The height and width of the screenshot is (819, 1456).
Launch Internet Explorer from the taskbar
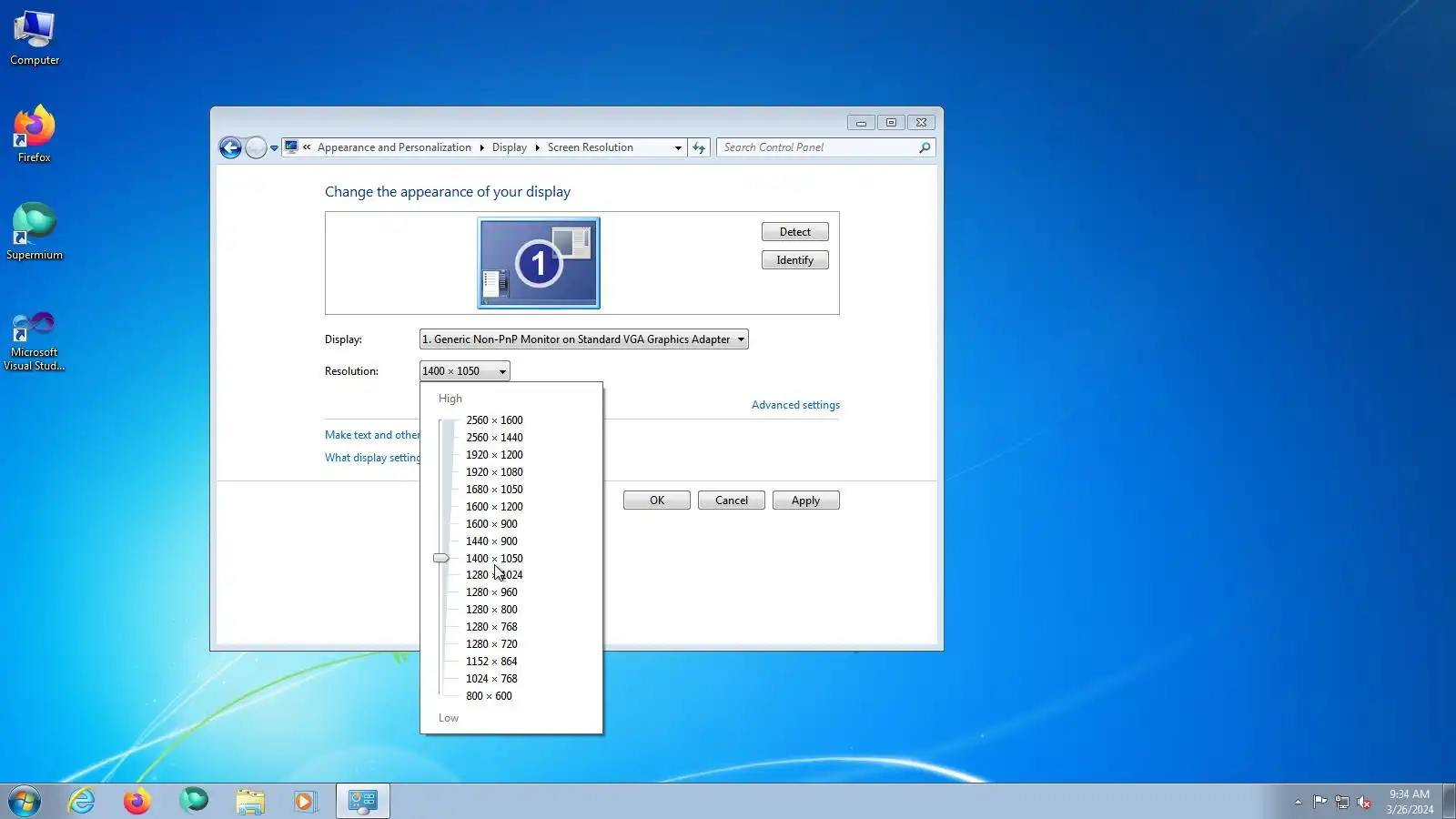pos(82,801)
